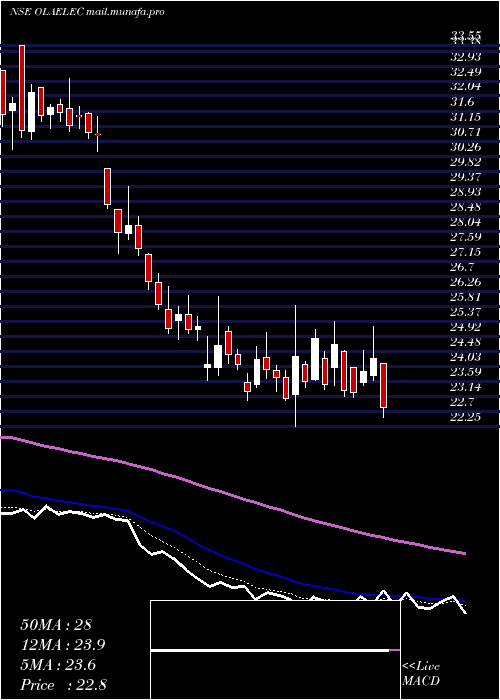
Task: Click the 32.04 price axis label
Action: tap(466, 87)
